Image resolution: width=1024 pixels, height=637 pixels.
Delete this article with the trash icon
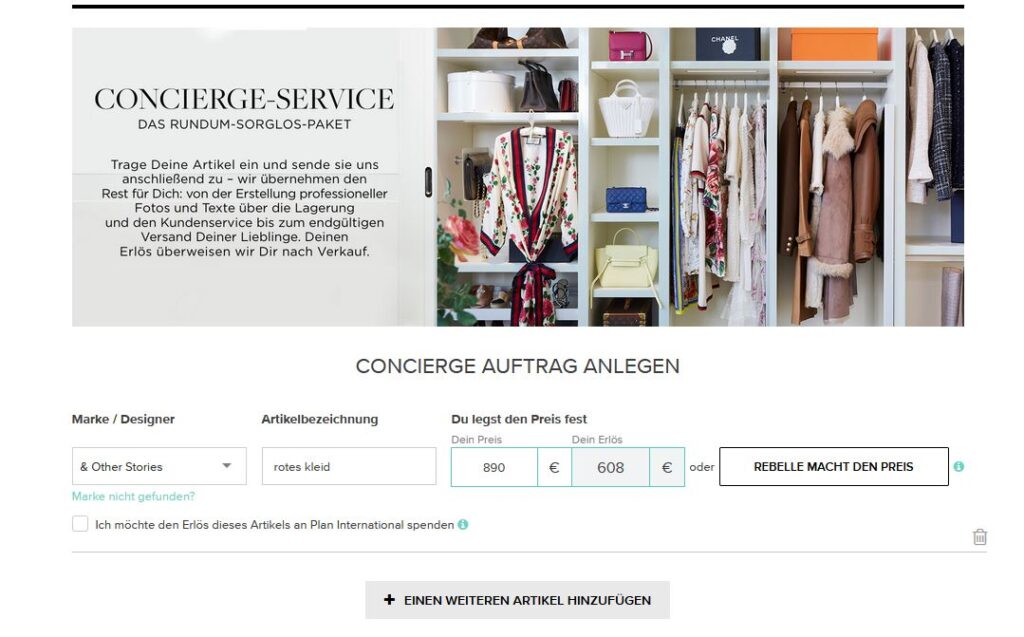point(979,537)
